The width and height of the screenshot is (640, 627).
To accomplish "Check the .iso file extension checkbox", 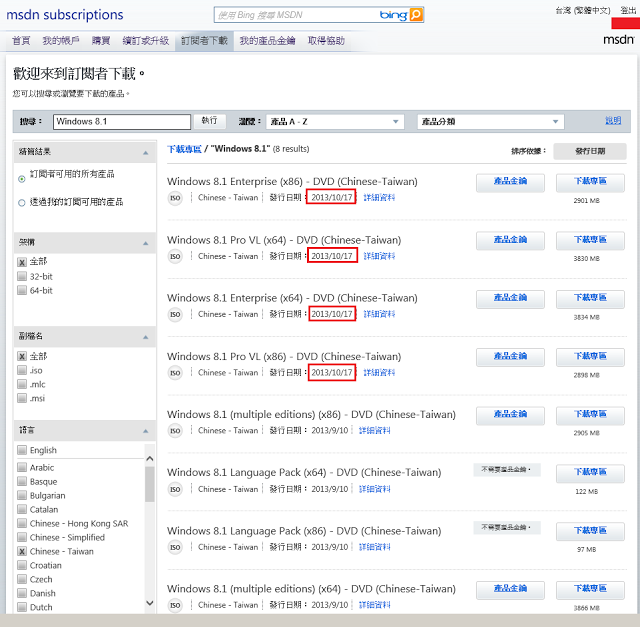I will point(22,370).
